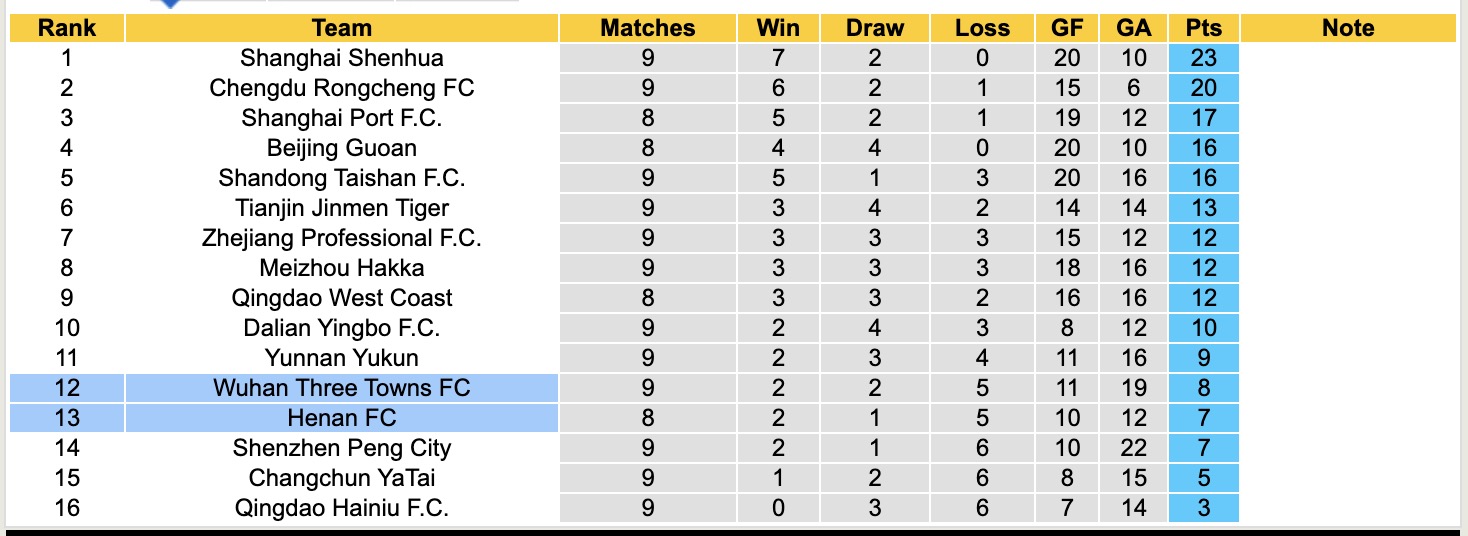Select the GA column header

[1134, 28]
